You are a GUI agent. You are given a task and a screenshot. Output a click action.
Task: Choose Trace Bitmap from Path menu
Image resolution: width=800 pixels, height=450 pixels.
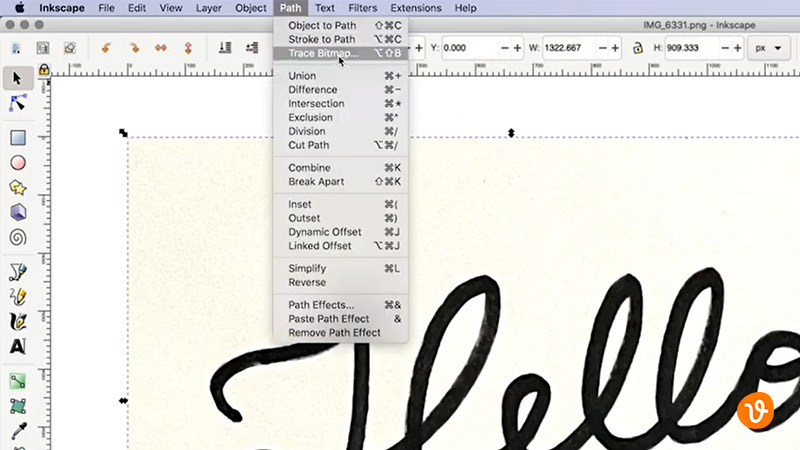click(x=340, y=53)
